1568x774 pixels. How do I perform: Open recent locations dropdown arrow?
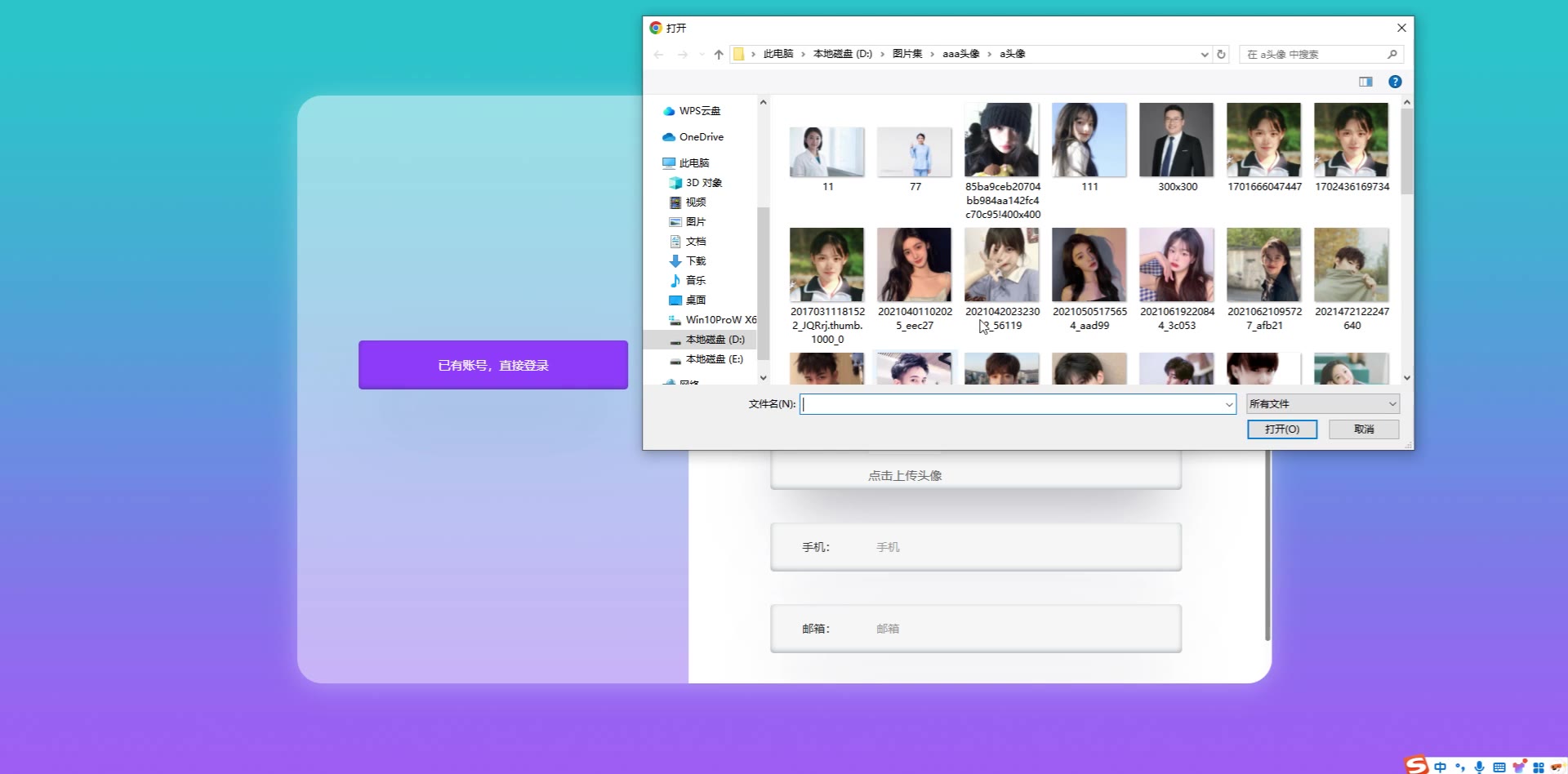pos(702,55)
